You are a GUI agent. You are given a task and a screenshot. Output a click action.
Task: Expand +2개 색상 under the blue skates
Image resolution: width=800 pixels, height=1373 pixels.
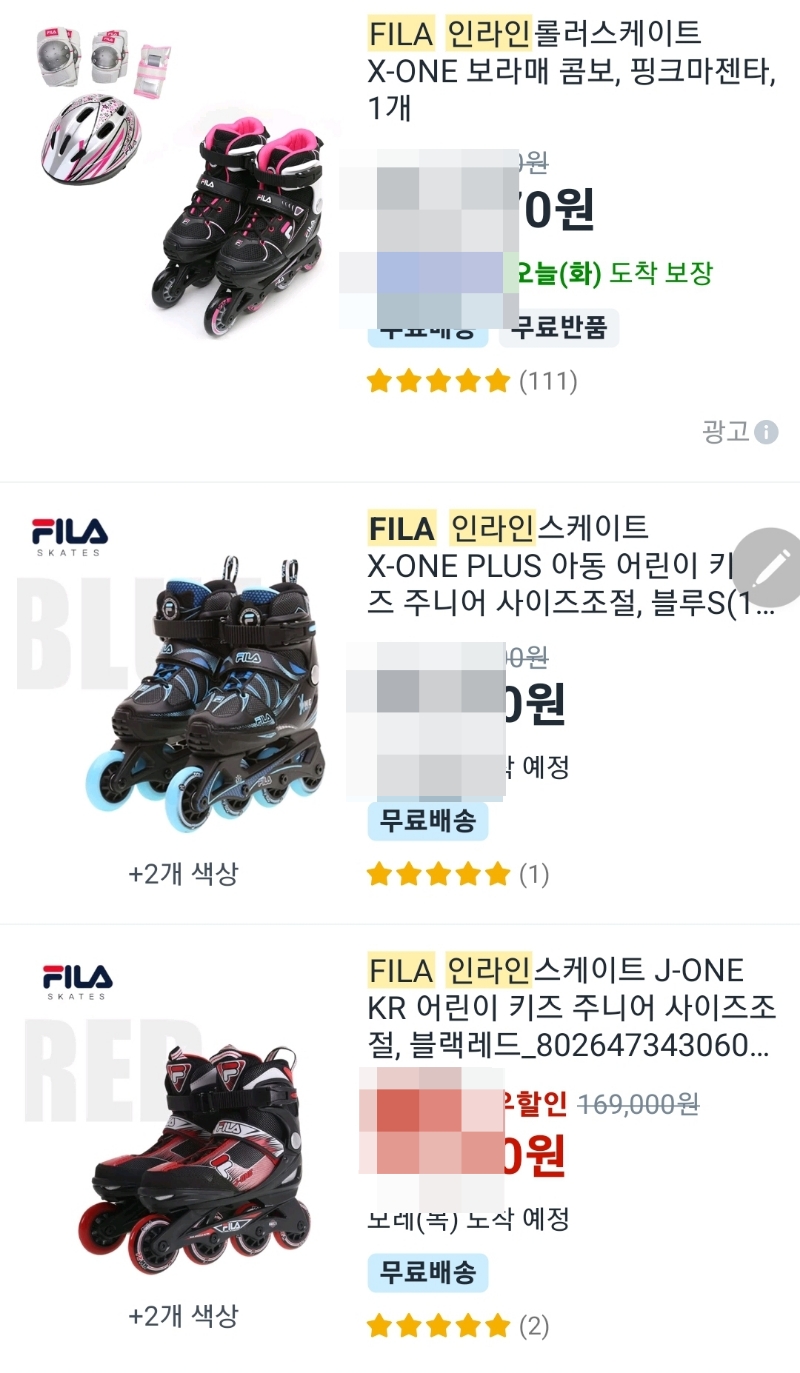click(184, 873)
